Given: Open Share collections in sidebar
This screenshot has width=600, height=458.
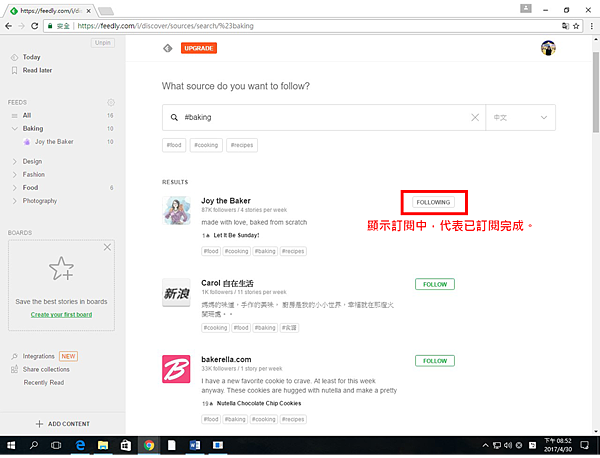Looking at the screenshot, I should [46, 370].
